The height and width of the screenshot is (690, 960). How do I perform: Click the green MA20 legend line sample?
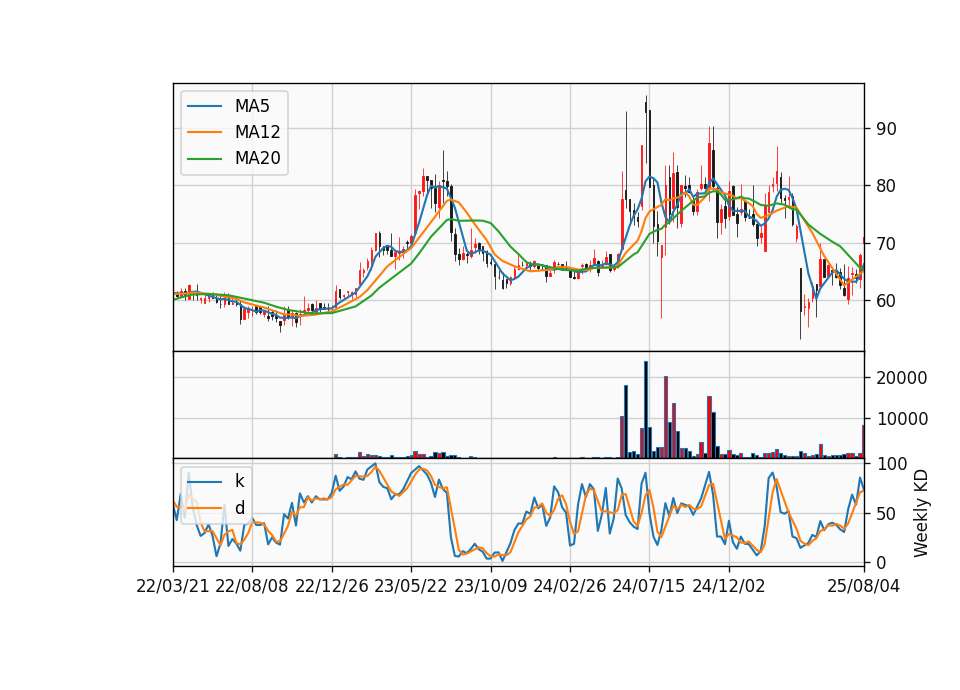(x=204, y=159)
